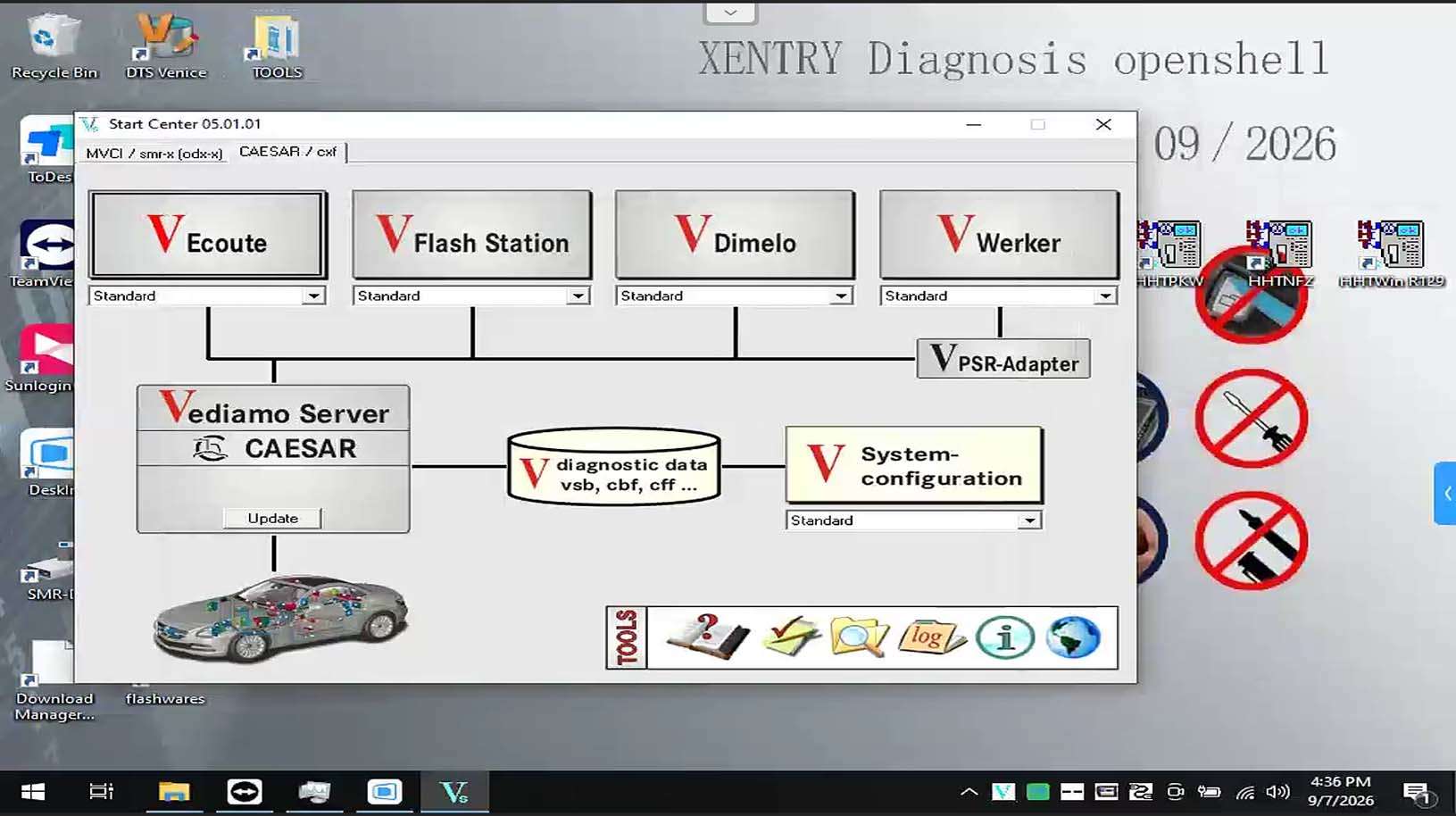Start the Werker module

[x=999, y=235]
